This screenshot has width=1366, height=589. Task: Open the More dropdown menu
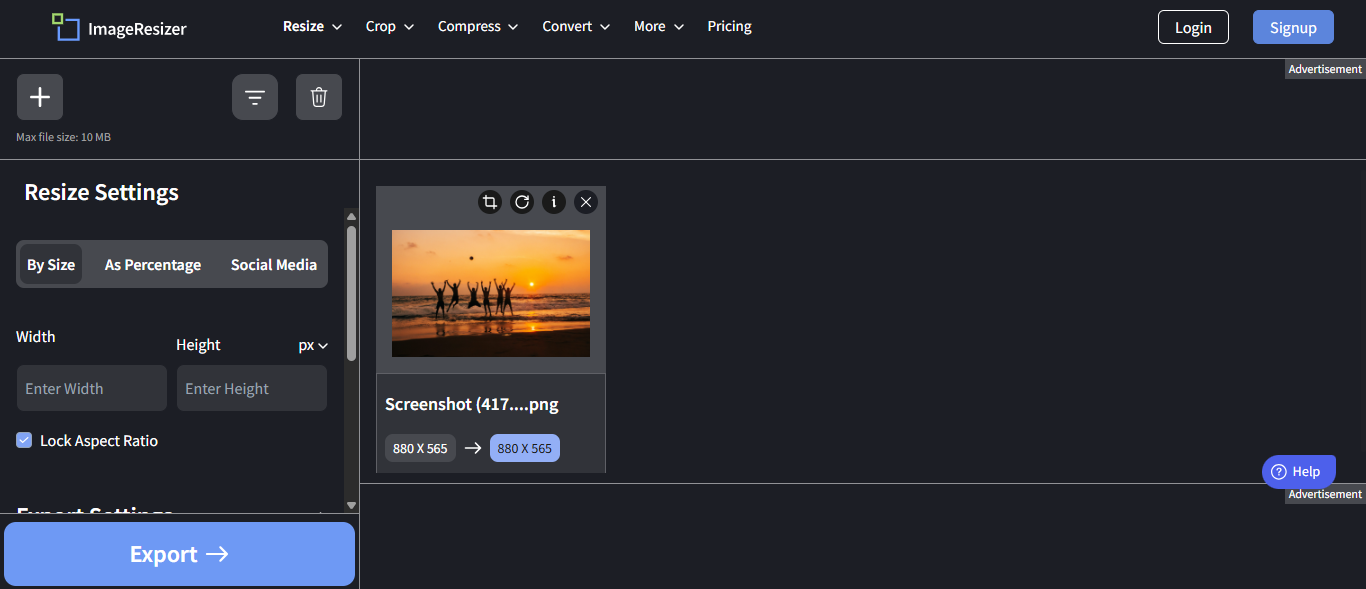tap(657, 26)
